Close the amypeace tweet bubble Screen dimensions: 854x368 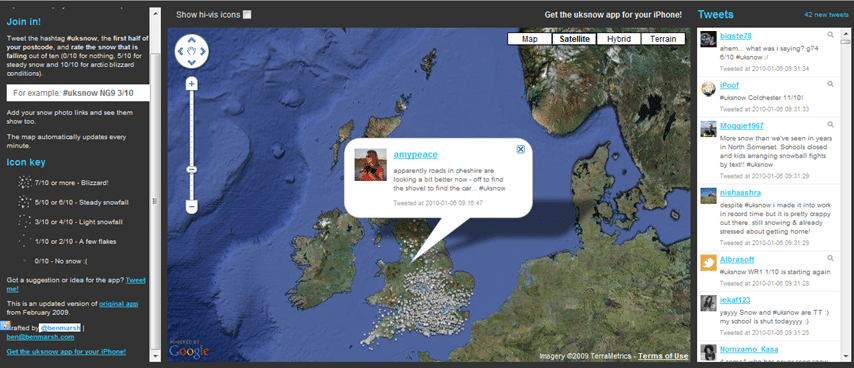pos(520,149)
